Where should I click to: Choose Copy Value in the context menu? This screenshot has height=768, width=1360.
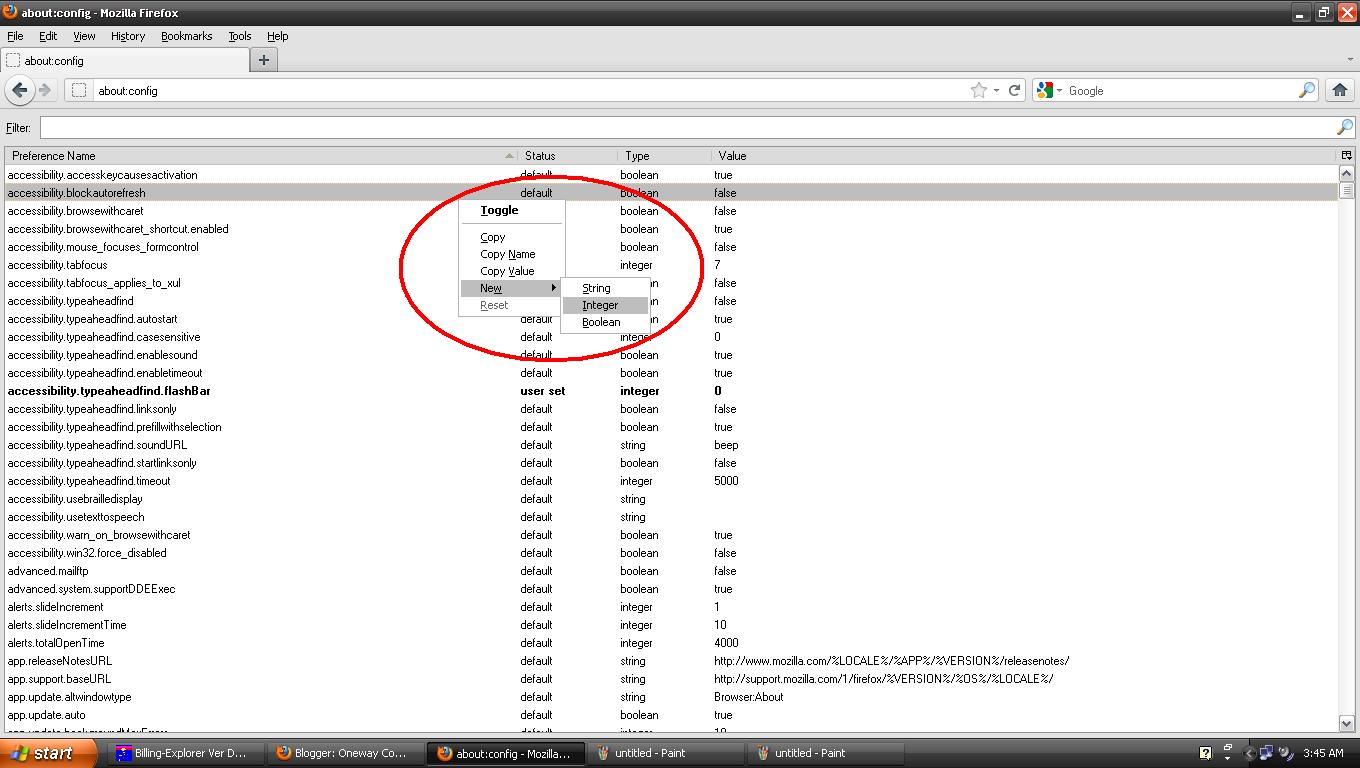coord(511,271)
